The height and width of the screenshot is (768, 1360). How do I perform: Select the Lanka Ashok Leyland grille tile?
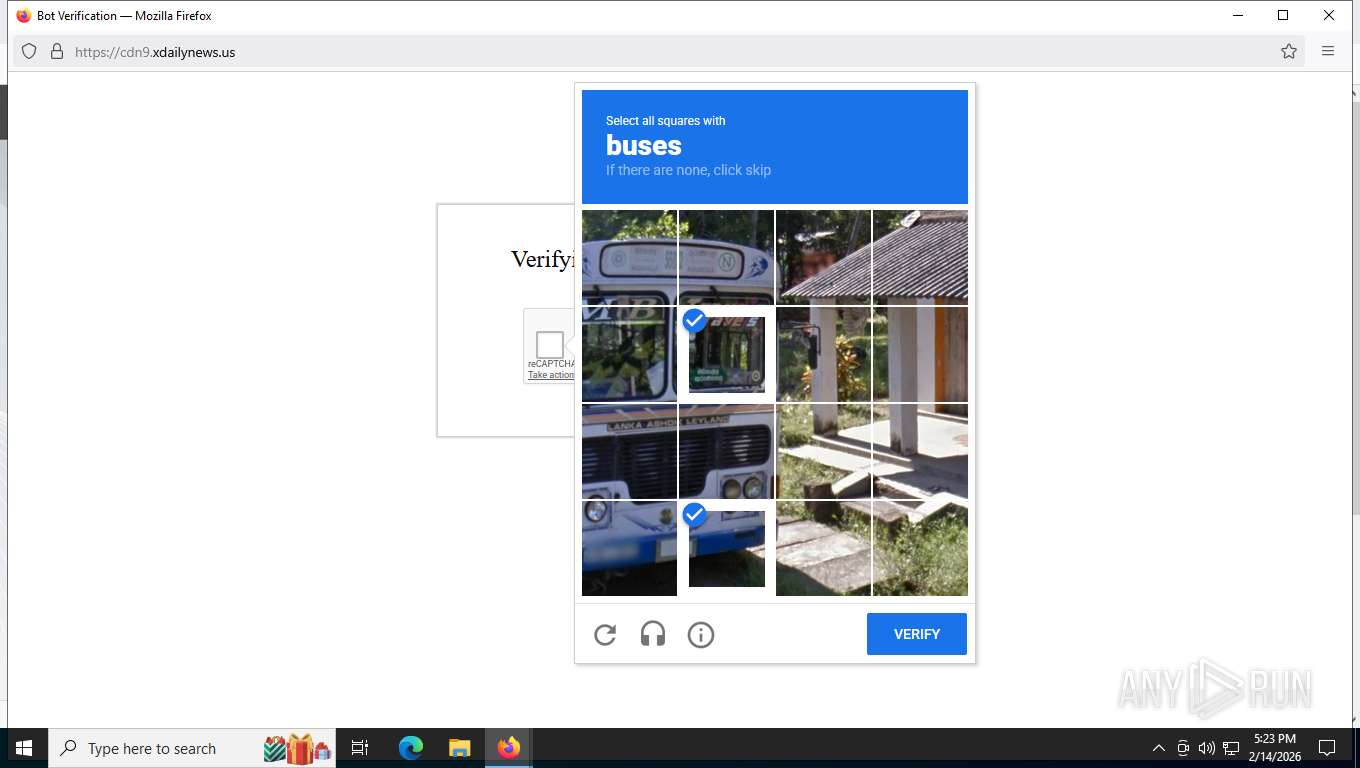[x=629, y=451]
